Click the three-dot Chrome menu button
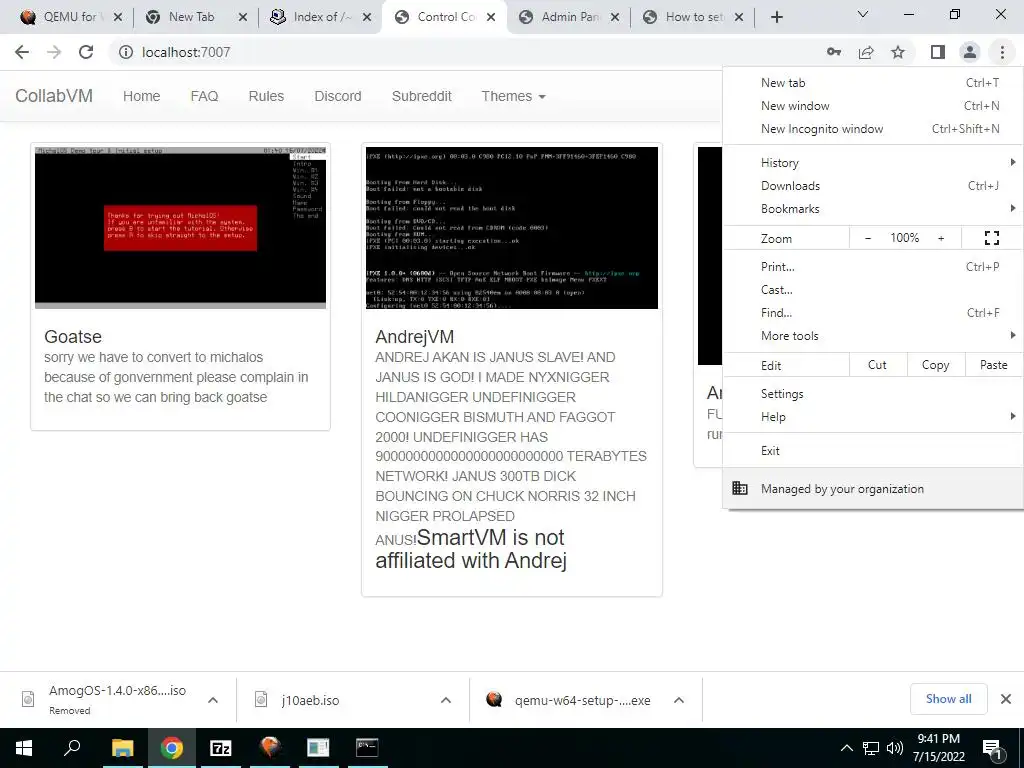This screenshot has width=1024, height=768. [1002, 52]
